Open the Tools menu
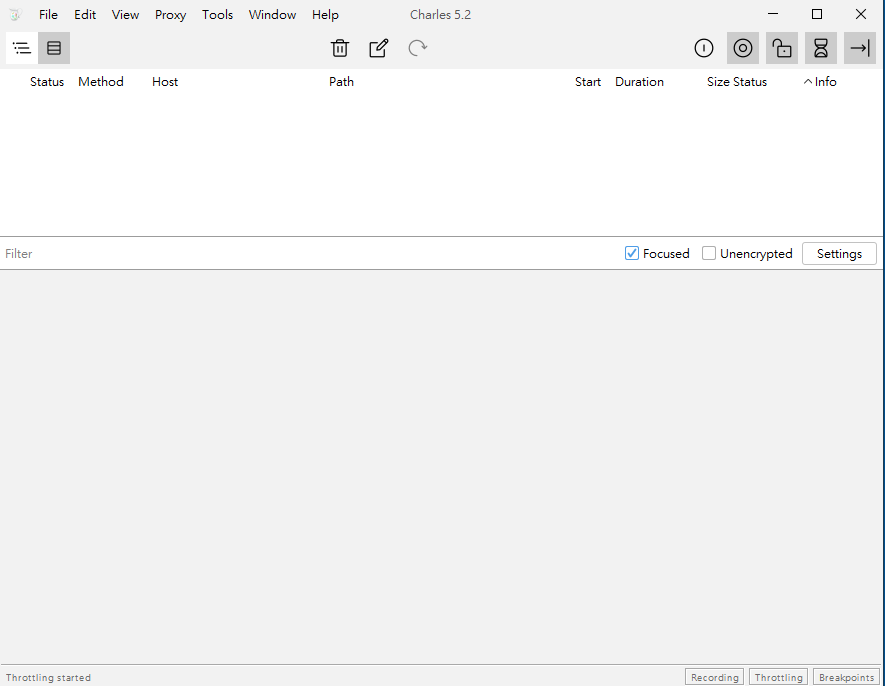The height and width of the screenshot is (686, 885). point(217,15)
